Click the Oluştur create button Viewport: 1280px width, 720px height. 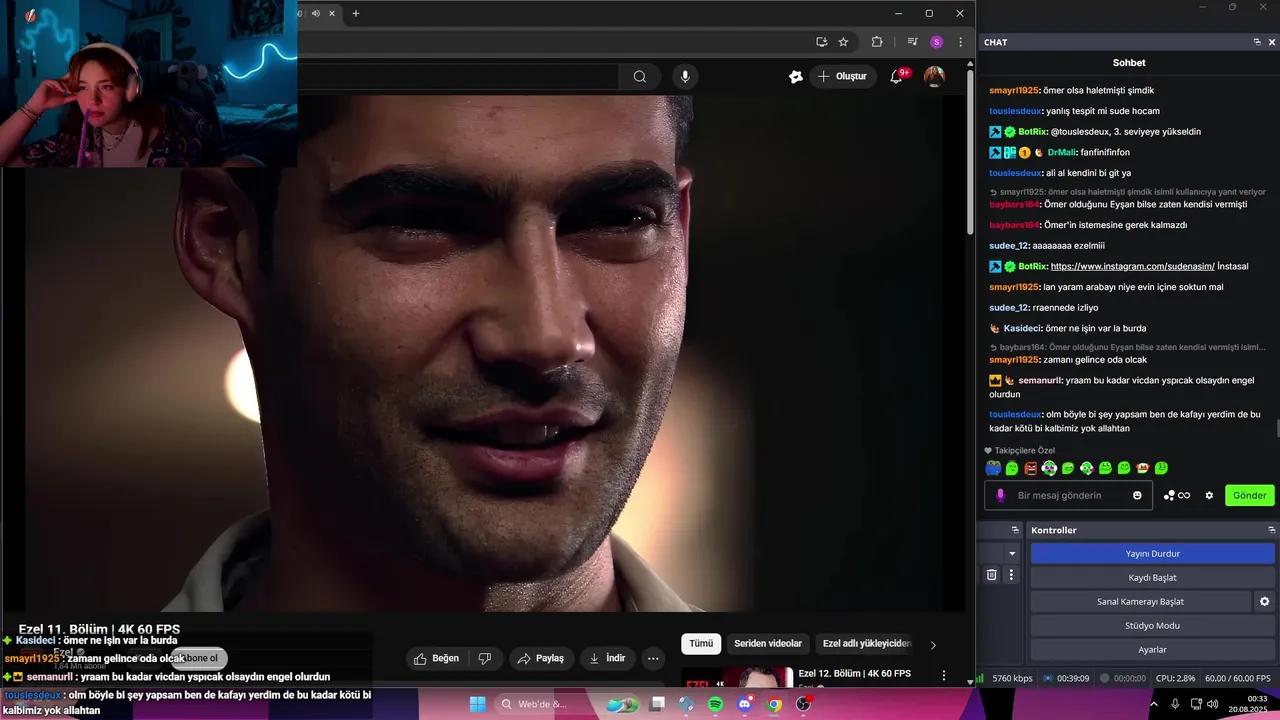[842, 76]
